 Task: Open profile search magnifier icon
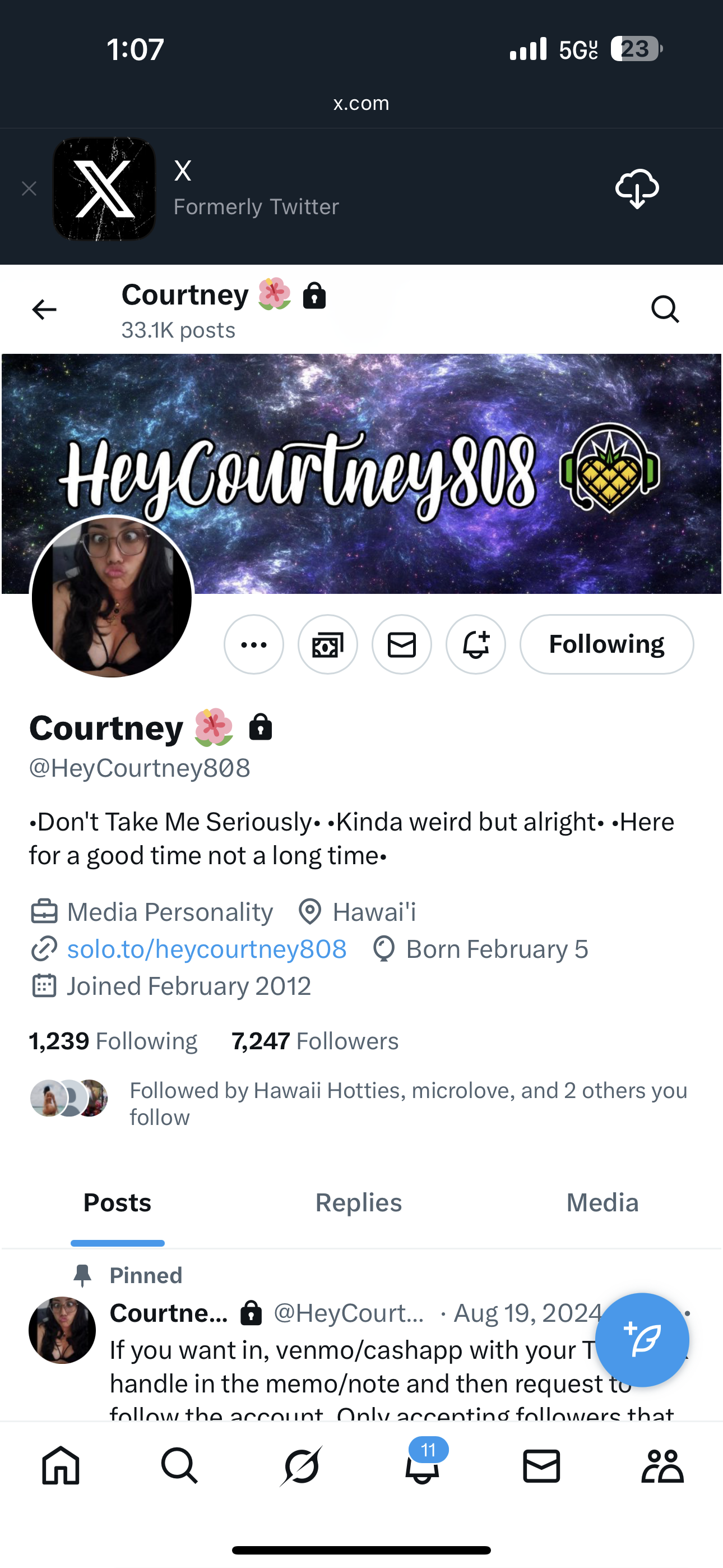[665, 309]
